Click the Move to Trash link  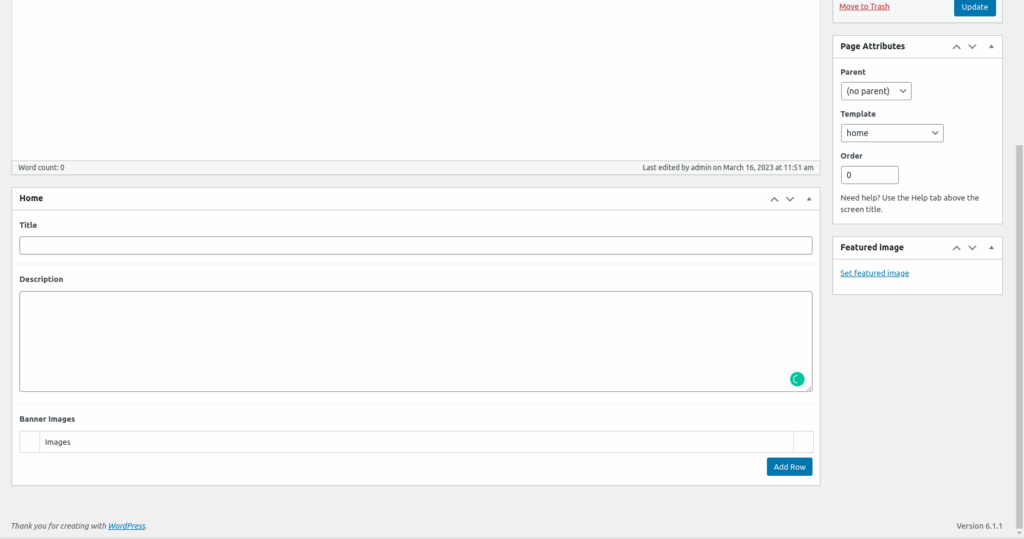coord(864,7)
